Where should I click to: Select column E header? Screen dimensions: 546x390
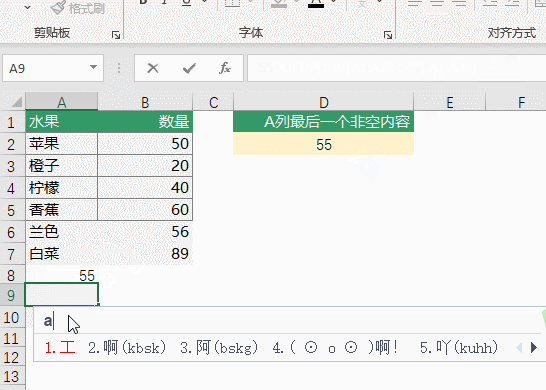(x=450, y=102)
